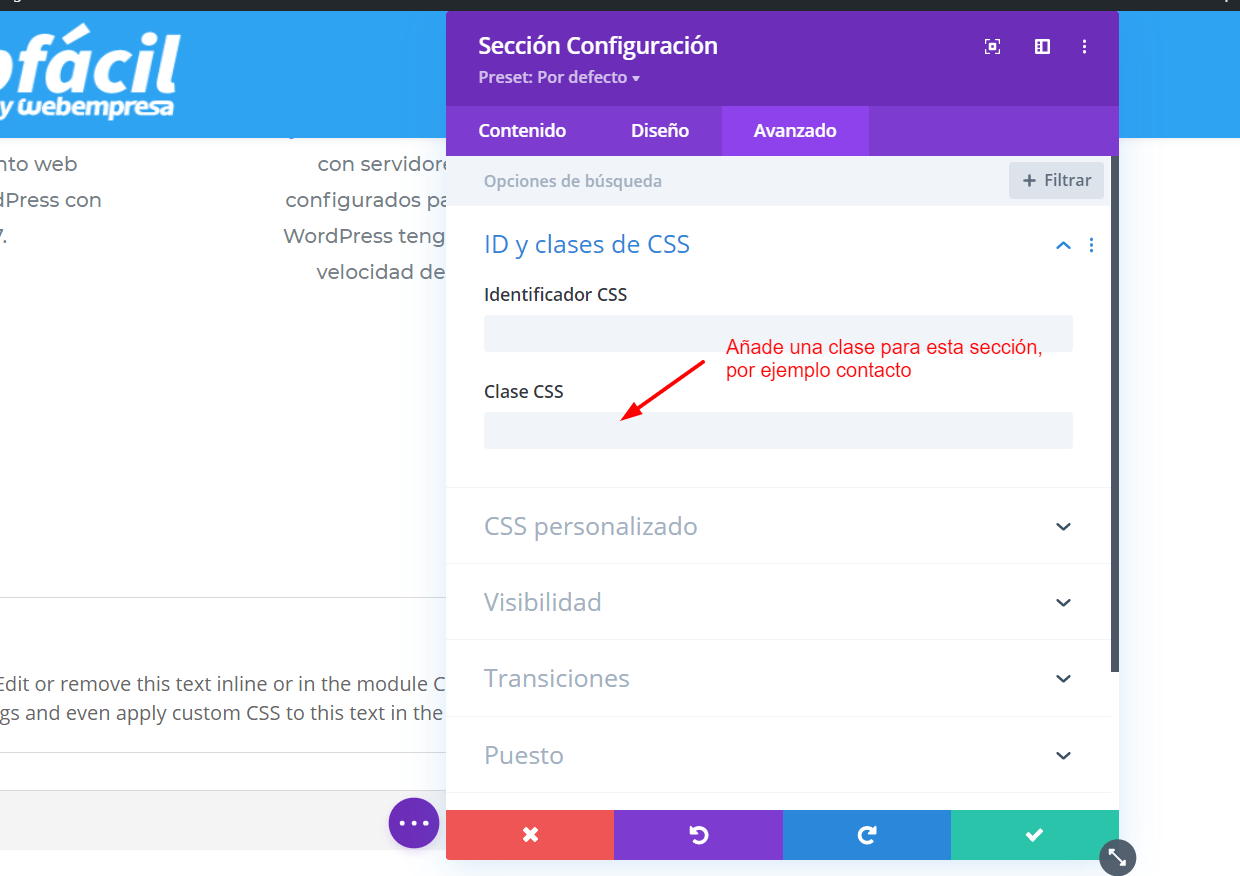This screenshot has height=876, width=1240.
Task: Save changes with the green checkmark
Action: pos(1035,835)
